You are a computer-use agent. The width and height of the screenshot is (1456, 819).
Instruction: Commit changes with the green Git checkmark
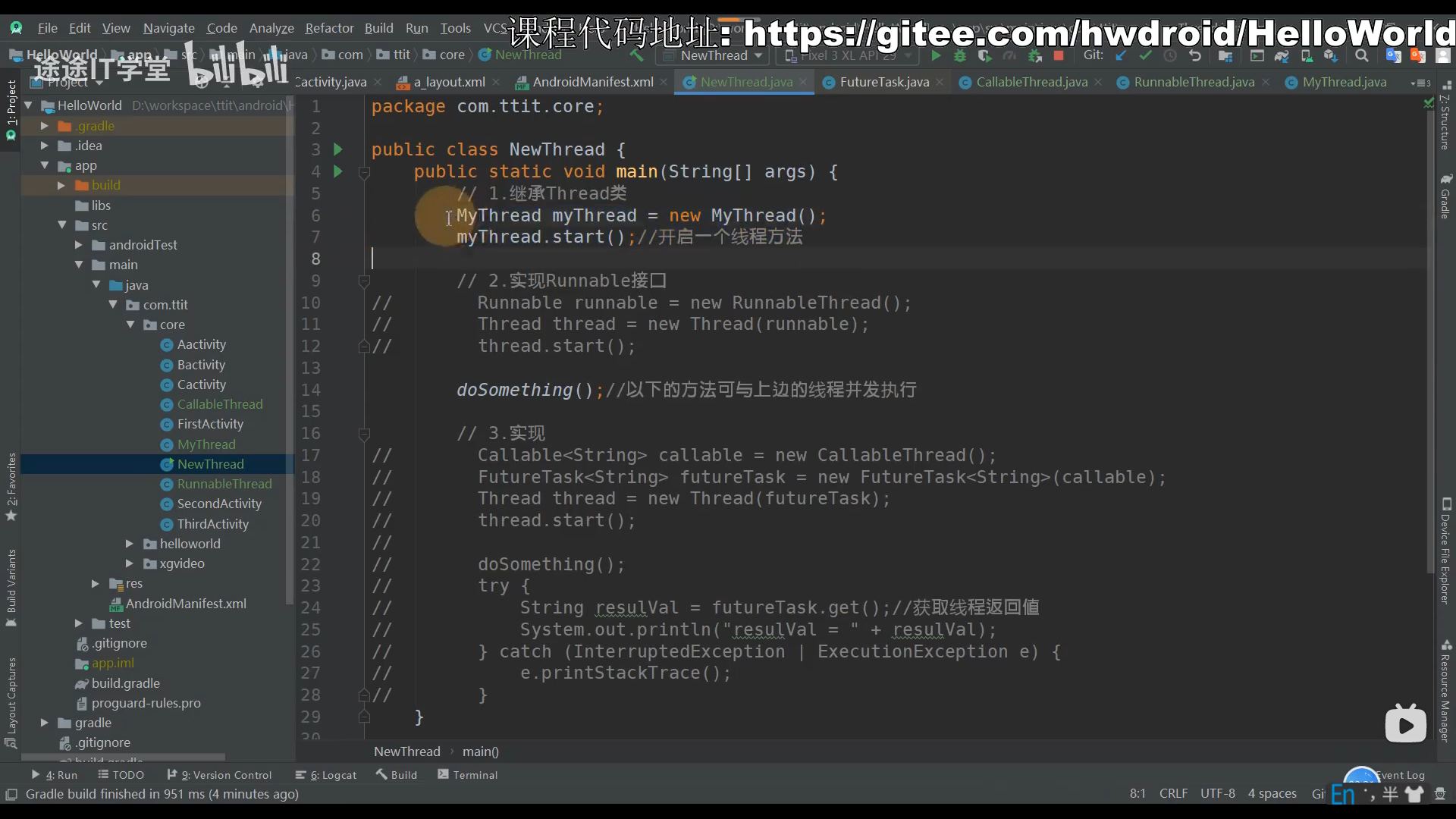click(1145, 55)
